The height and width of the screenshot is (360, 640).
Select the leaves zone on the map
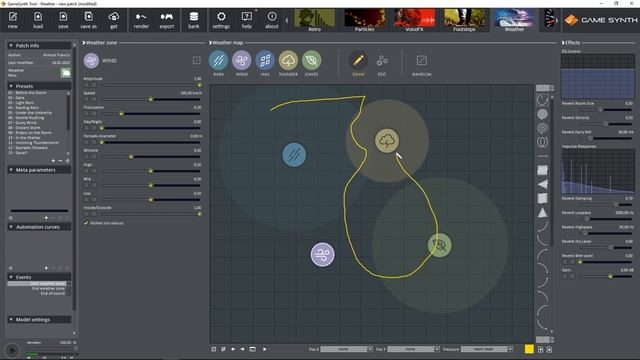coord(440,245)
